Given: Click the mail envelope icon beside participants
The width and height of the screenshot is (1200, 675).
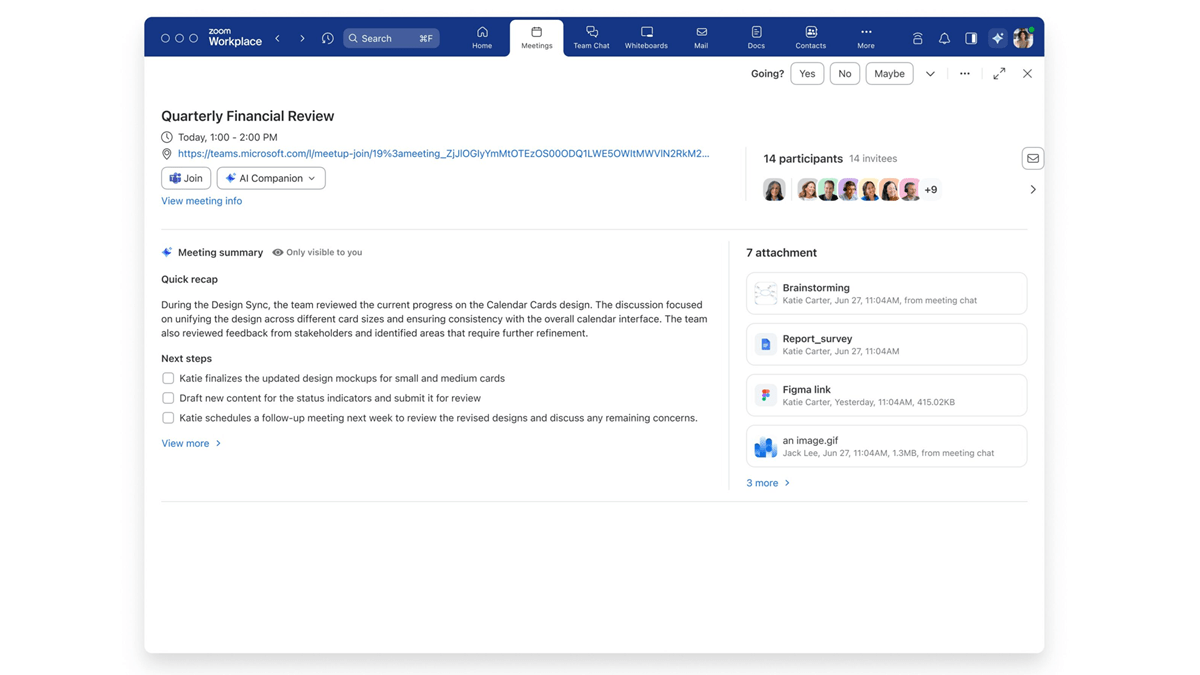Looking at the screenshot, I should coord(1033,158).
